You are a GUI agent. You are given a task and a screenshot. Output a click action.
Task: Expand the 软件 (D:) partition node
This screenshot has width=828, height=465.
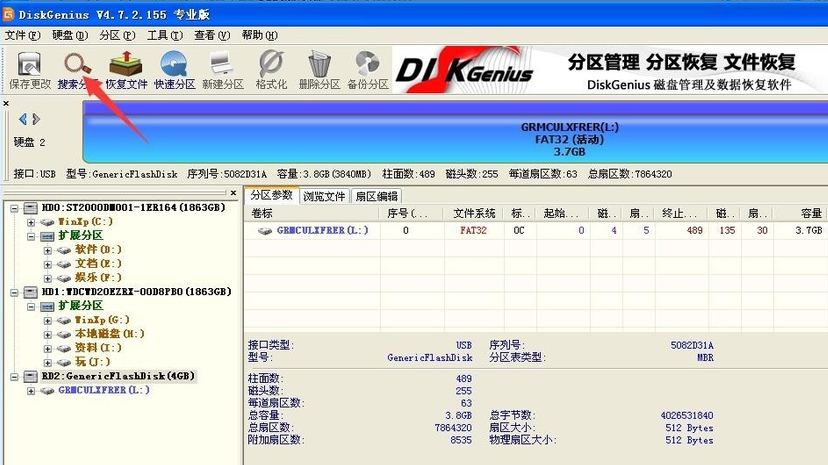click(48, 250)
